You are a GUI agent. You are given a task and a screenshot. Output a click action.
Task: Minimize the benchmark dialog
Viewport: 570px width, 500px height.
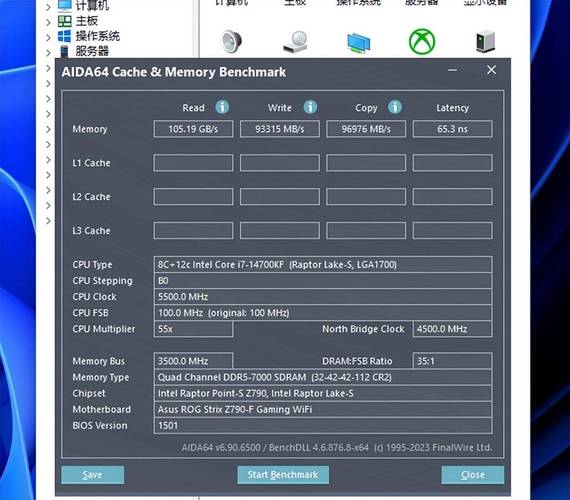pyautogui.click(x=453, y=70)
